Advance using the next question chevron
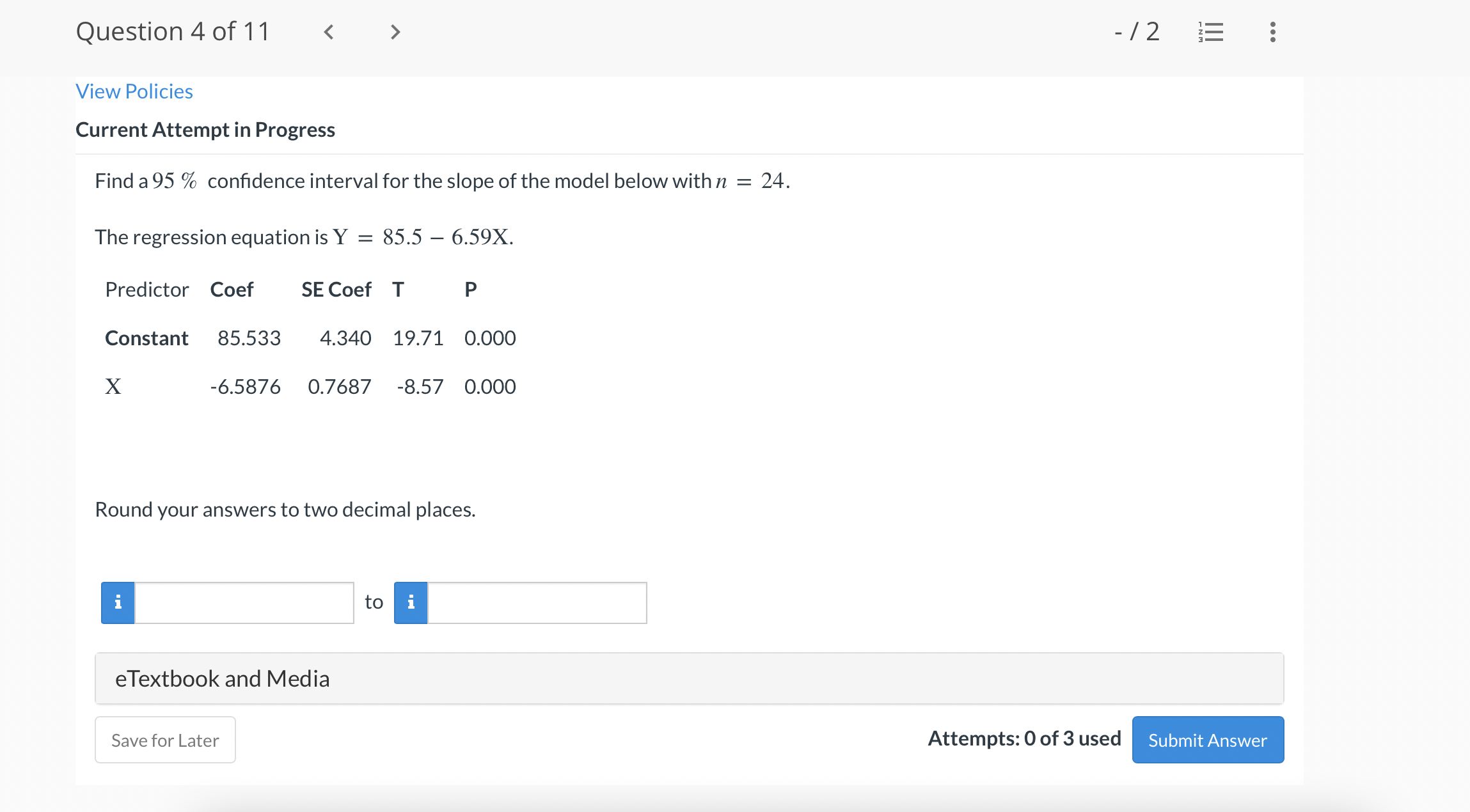 (394, 31)
